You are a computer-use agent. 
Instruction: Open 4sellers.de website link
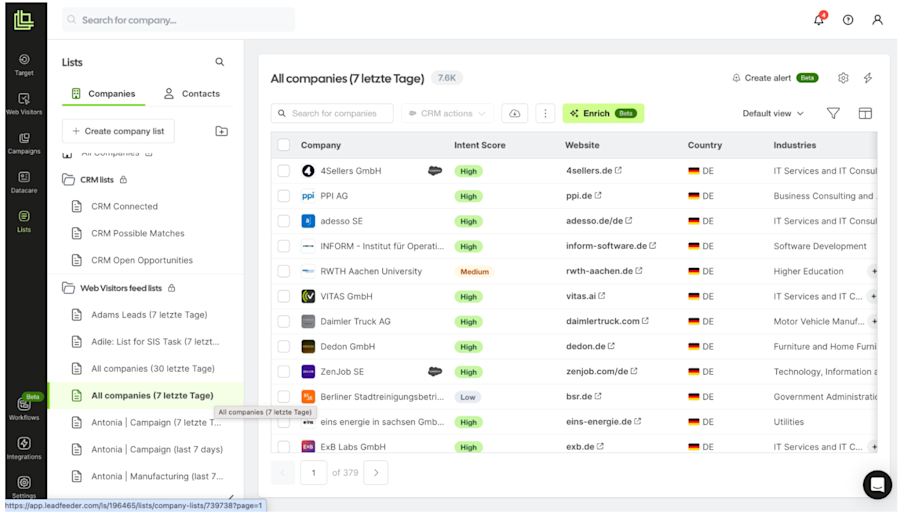pos(589,171)
